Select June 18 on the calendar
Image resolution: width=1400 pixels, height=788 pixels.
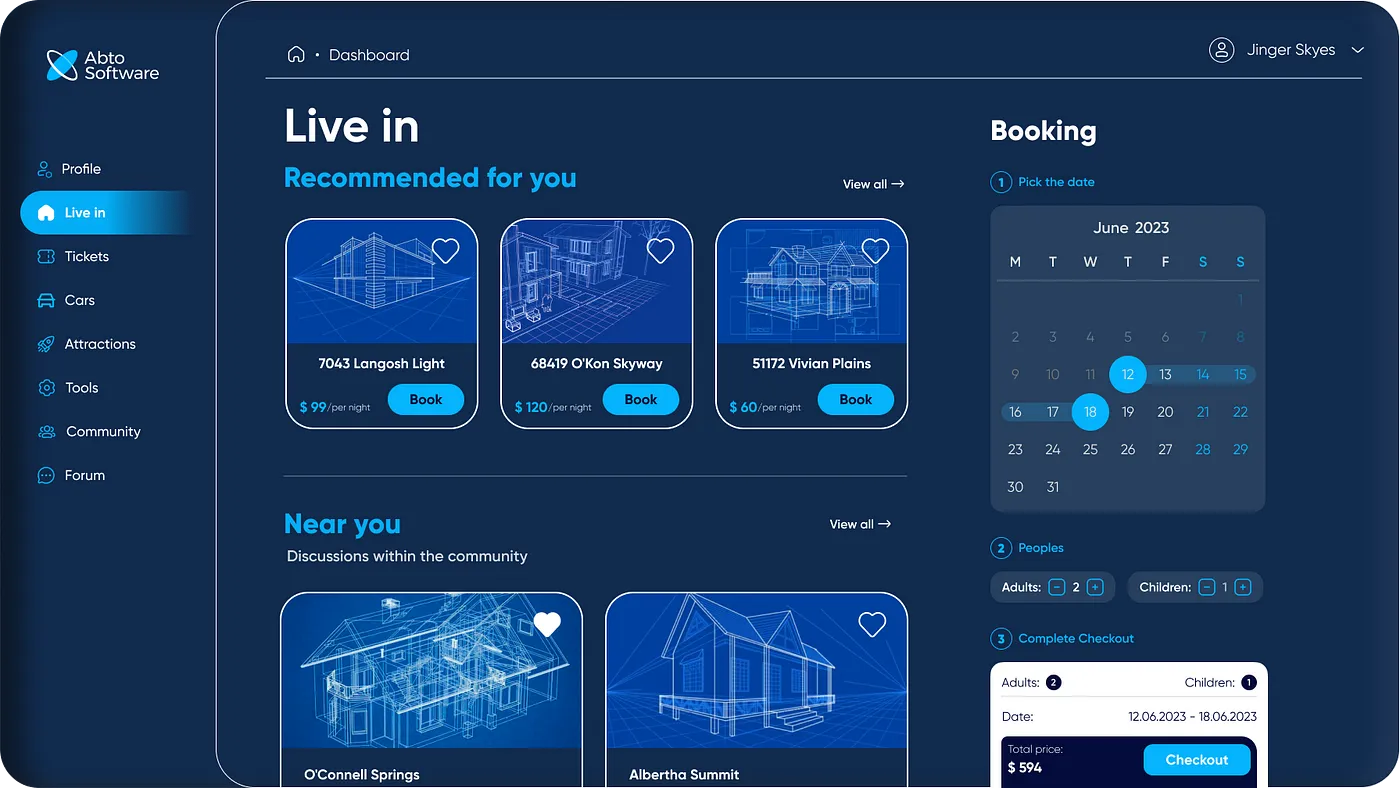[x=1090, y=411]
